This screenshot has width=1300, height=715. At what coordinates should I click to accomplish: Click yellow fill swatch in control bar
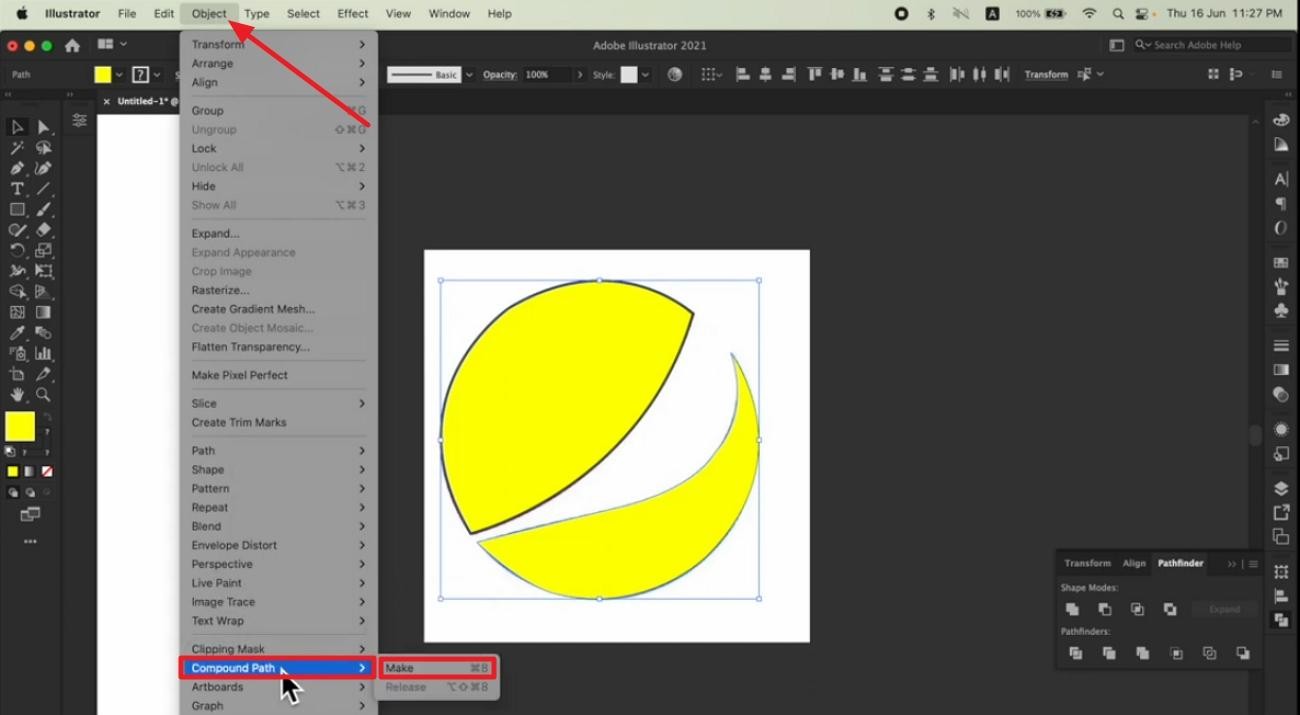pyautogui.click(x=102, y=74)
